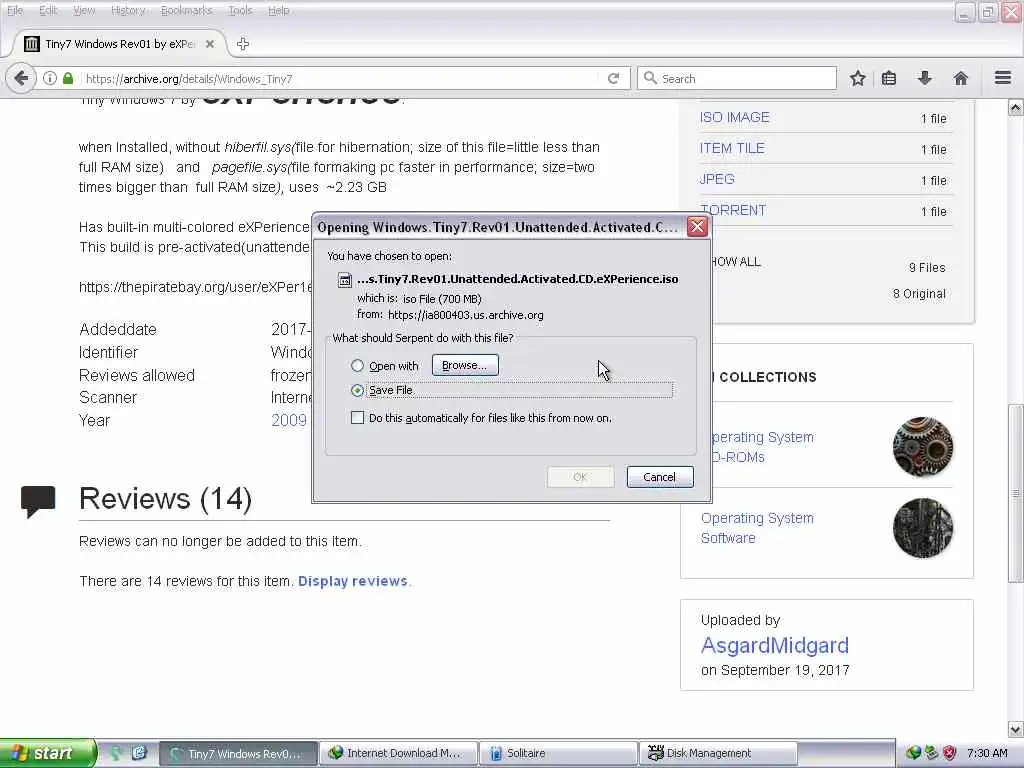This screenshot has height=768, width=1024.
Task: Click the 8 Original text
Action: (919, 294)
